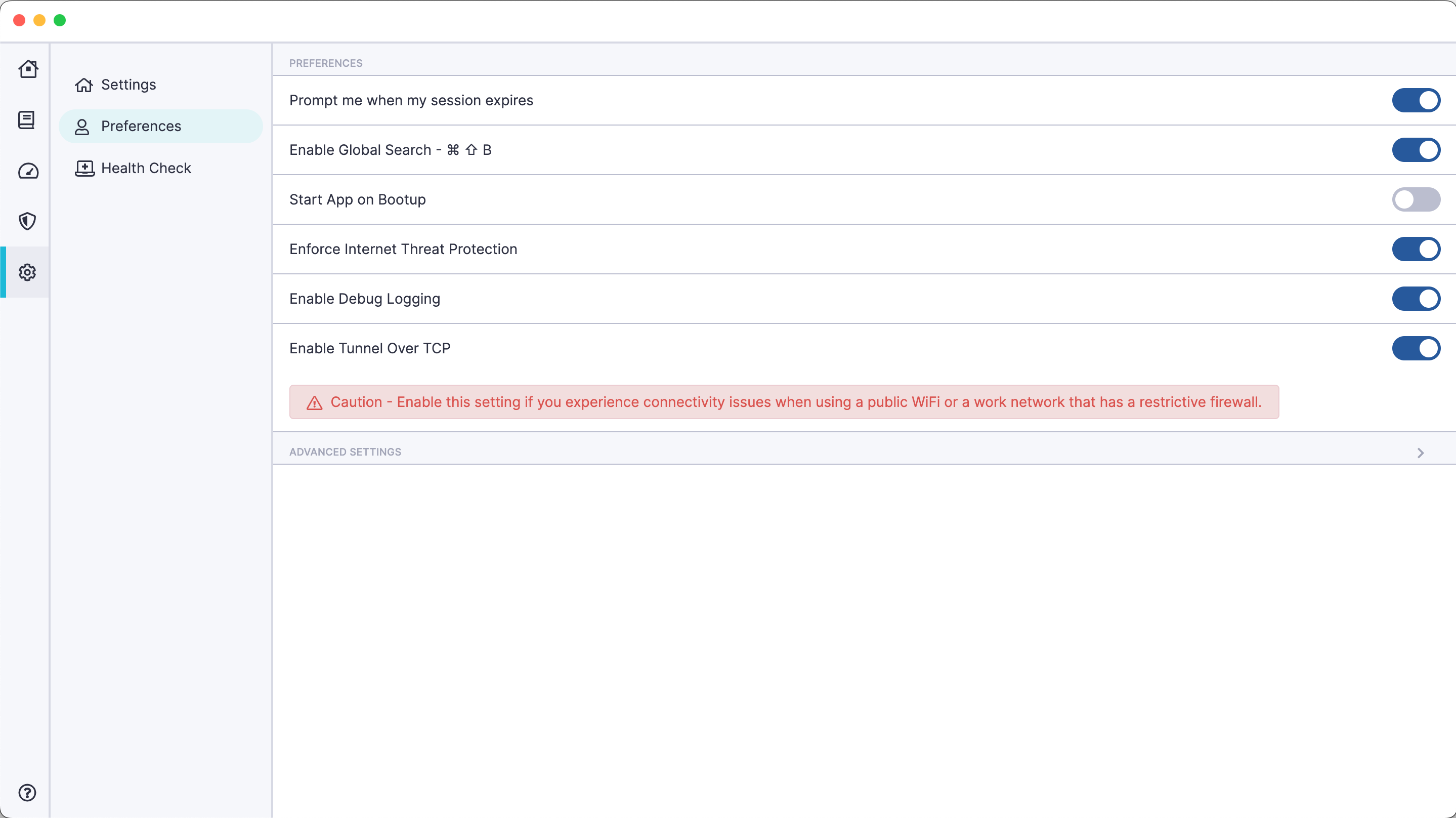Open help question mark icon
Viewport: 1456px width, 818px height.
[27, 793]
